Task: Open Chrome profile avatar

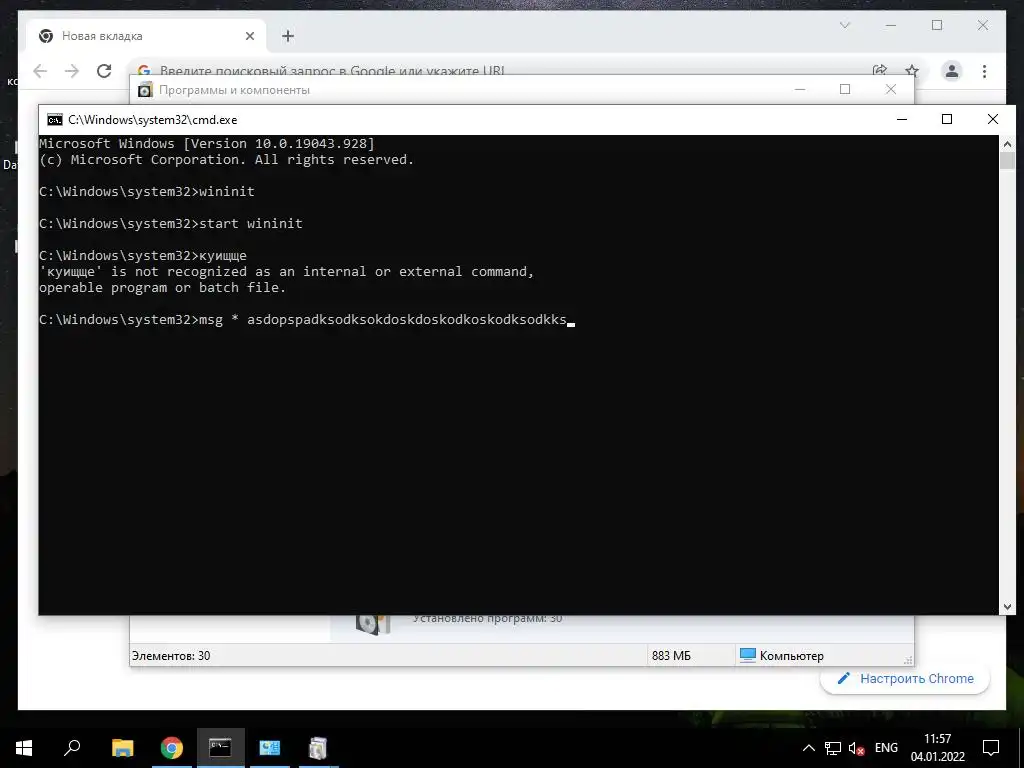Action: pyautogui.click(x=952, y=71)
